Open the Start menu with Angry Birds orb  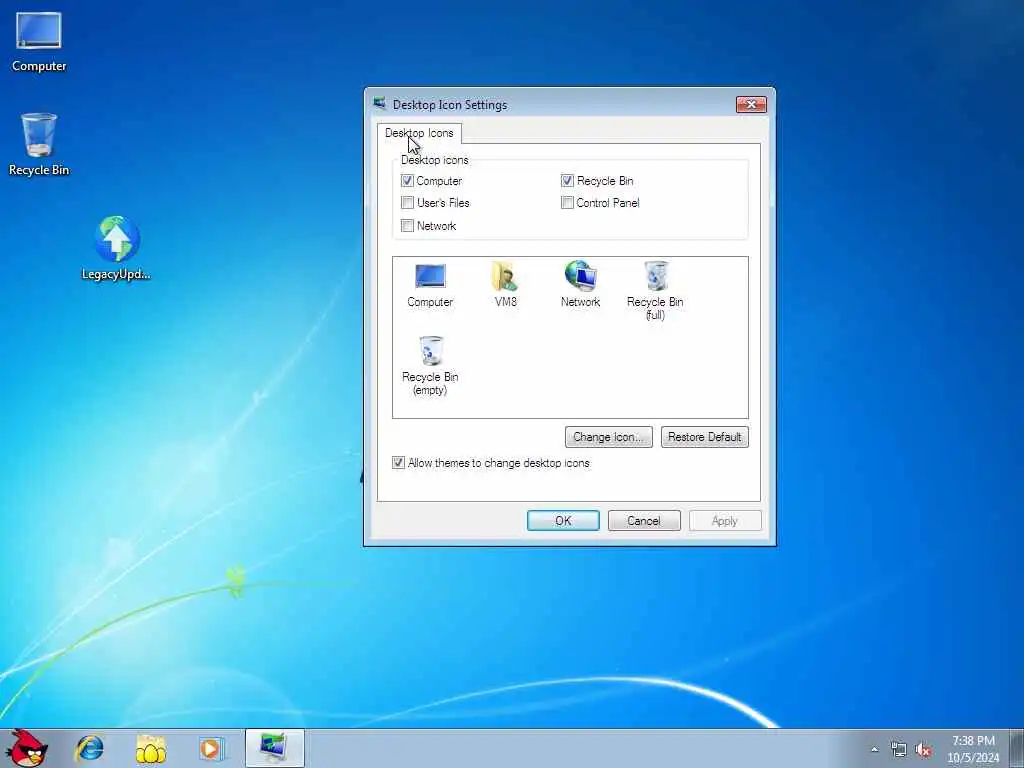pyautogui.click(x=25, y=748)
